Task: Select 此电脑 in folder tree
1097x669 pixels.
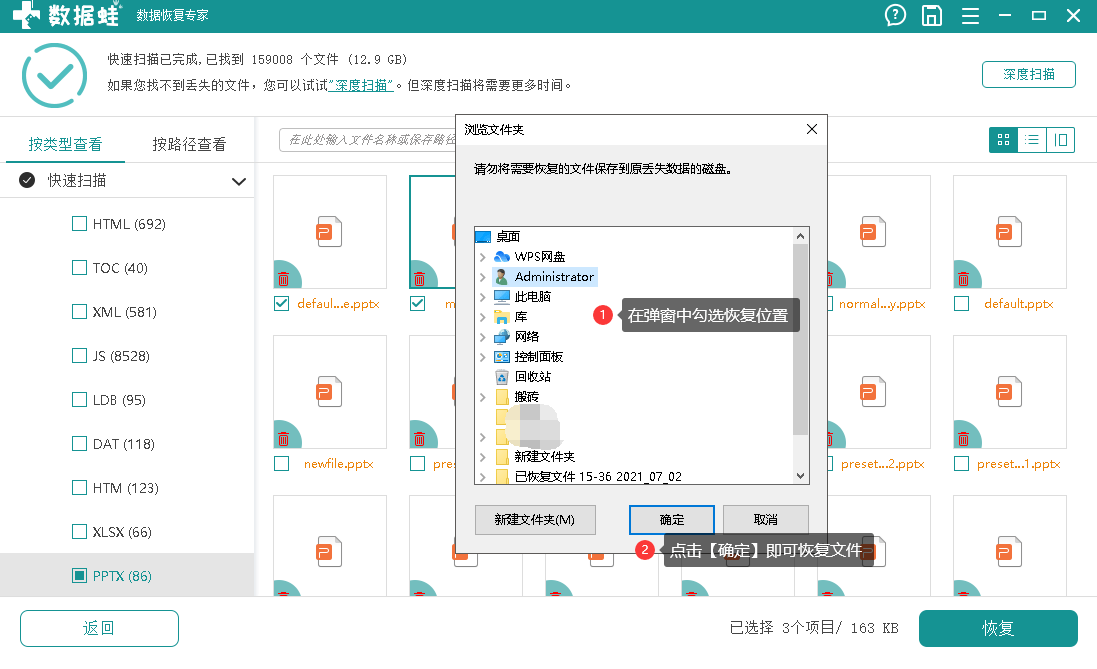Action: point(532,297)
